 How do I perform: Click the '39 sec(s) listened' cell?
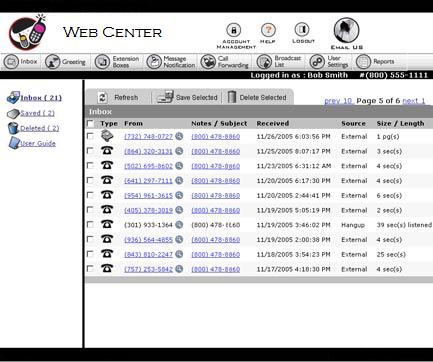[404, 225]
